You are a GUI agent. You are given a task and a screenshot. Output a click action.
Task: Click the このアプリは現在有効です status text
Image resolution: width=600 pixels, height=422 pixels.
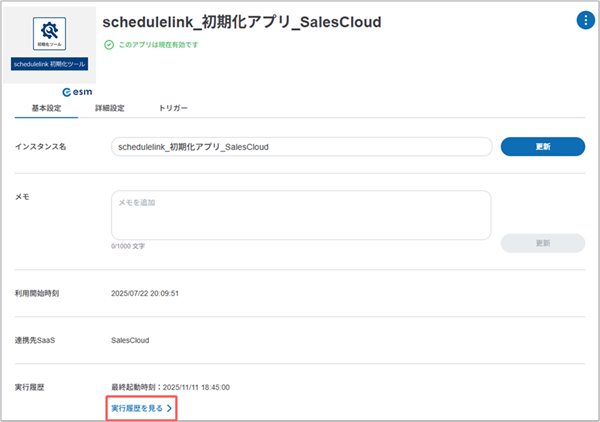158,45
